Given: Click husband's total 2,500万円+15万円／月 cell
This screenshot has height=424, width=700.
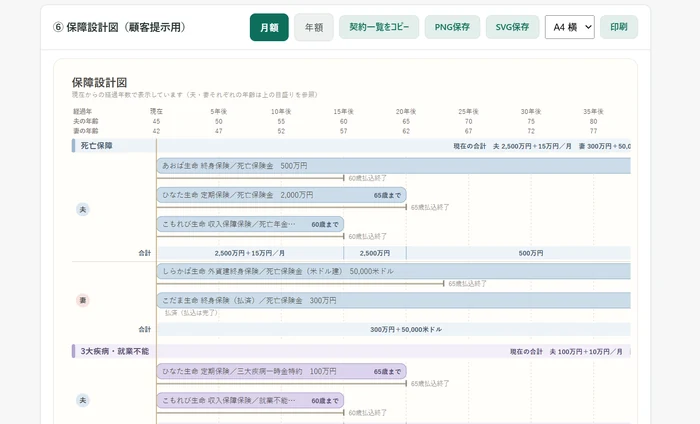Looking at the screenshot, I should tap(250, 253).
